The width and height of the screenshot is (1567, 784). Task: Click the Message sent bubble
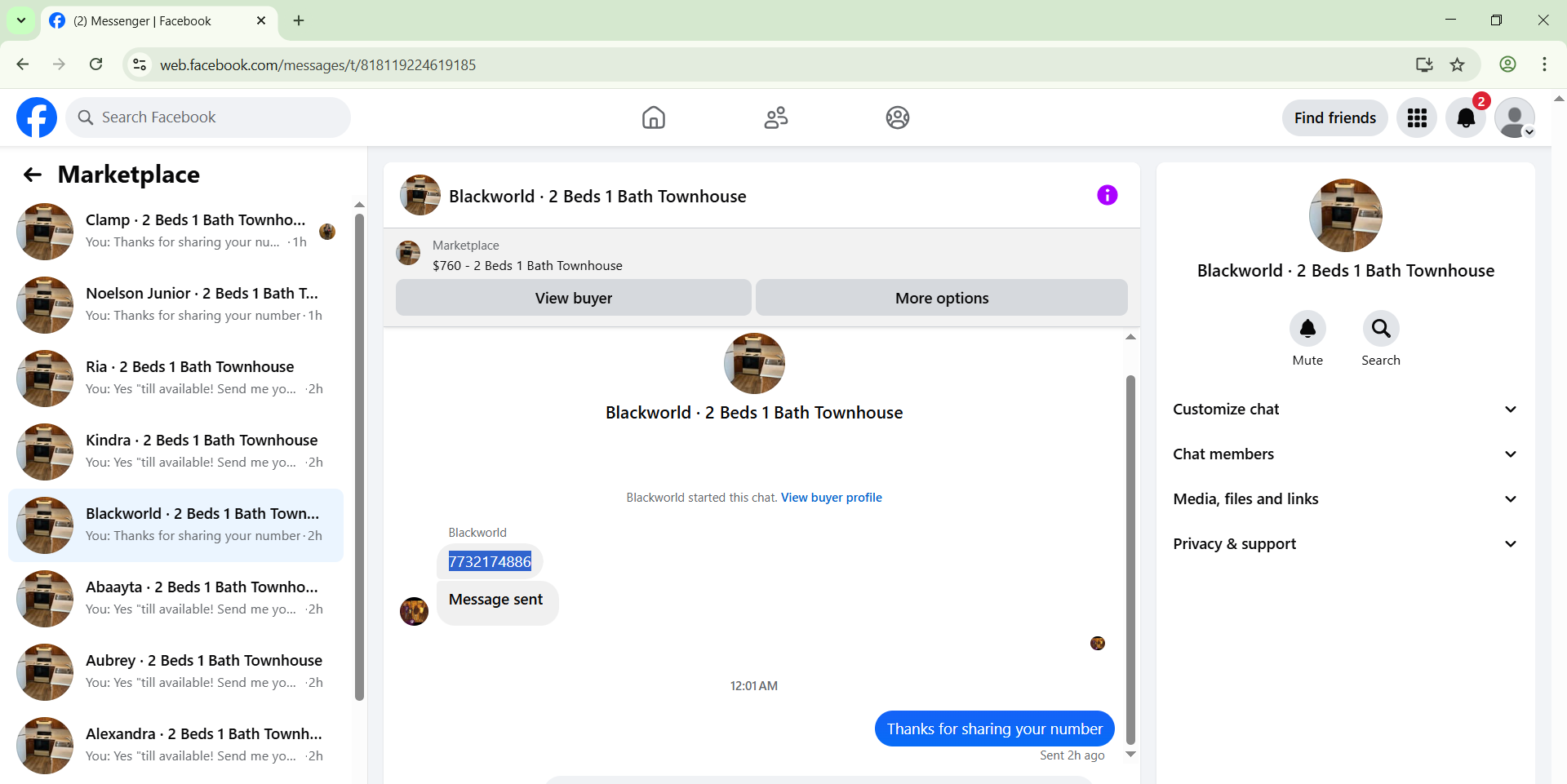pos(497,603)
